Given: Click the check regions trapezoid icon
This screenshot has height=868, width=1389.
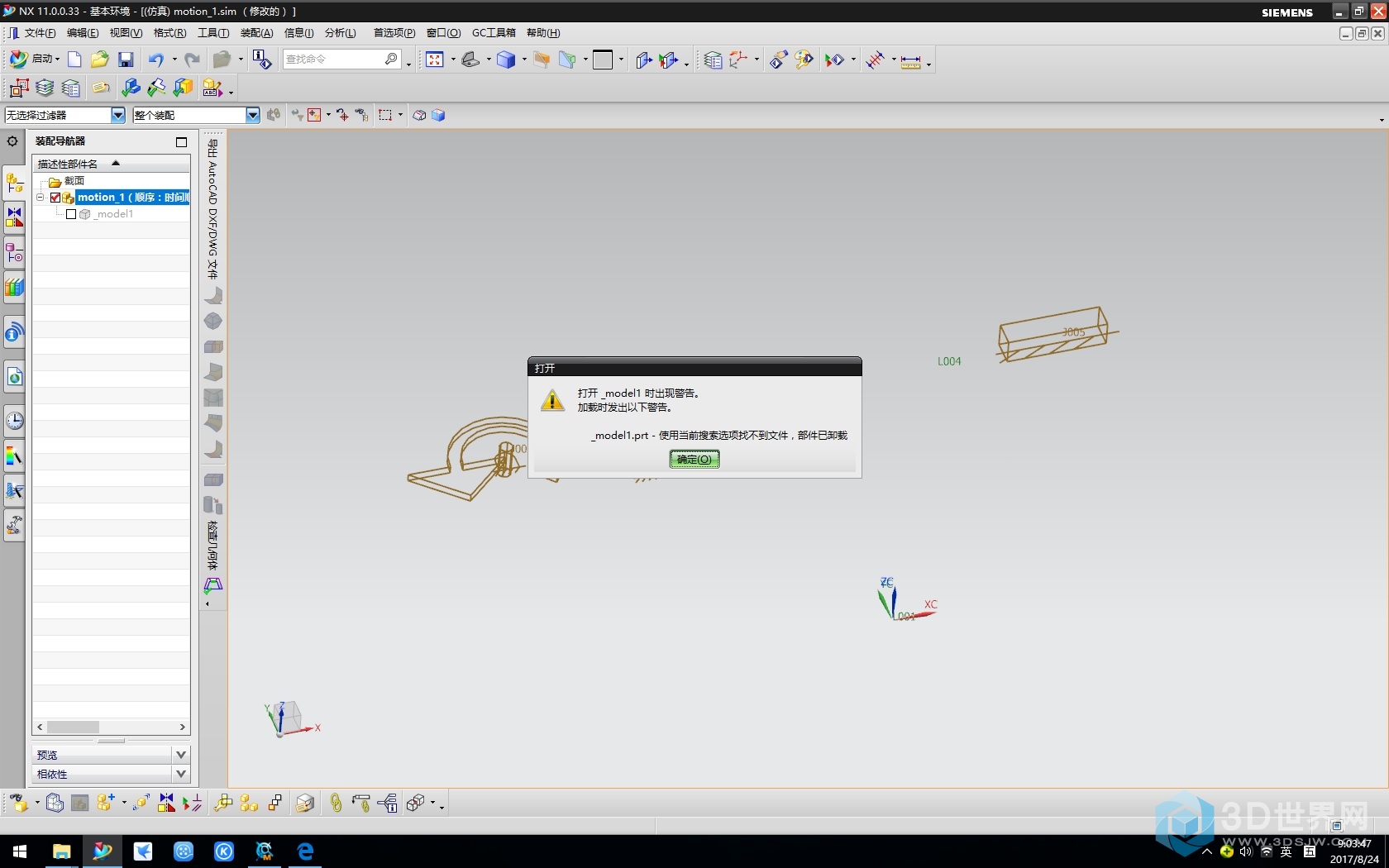Looking at the screenshot, I should point(213,585).
